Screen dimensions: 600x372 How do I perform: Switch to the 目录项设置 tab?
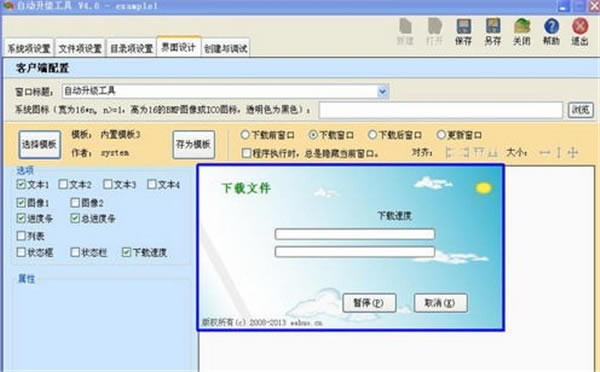tap(131, 48)
